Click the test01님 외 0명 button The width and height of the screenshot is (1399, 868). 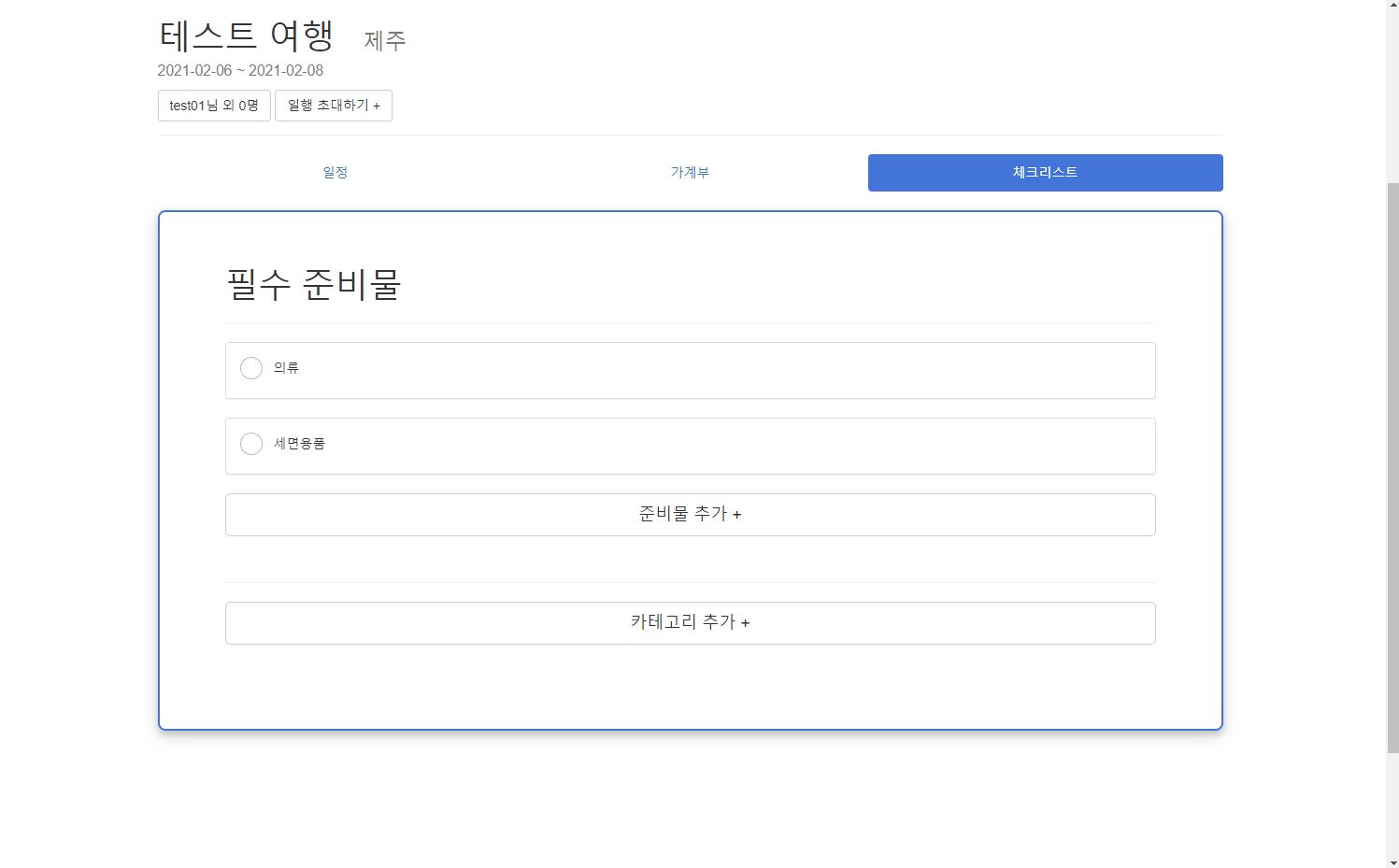[214, 106]
